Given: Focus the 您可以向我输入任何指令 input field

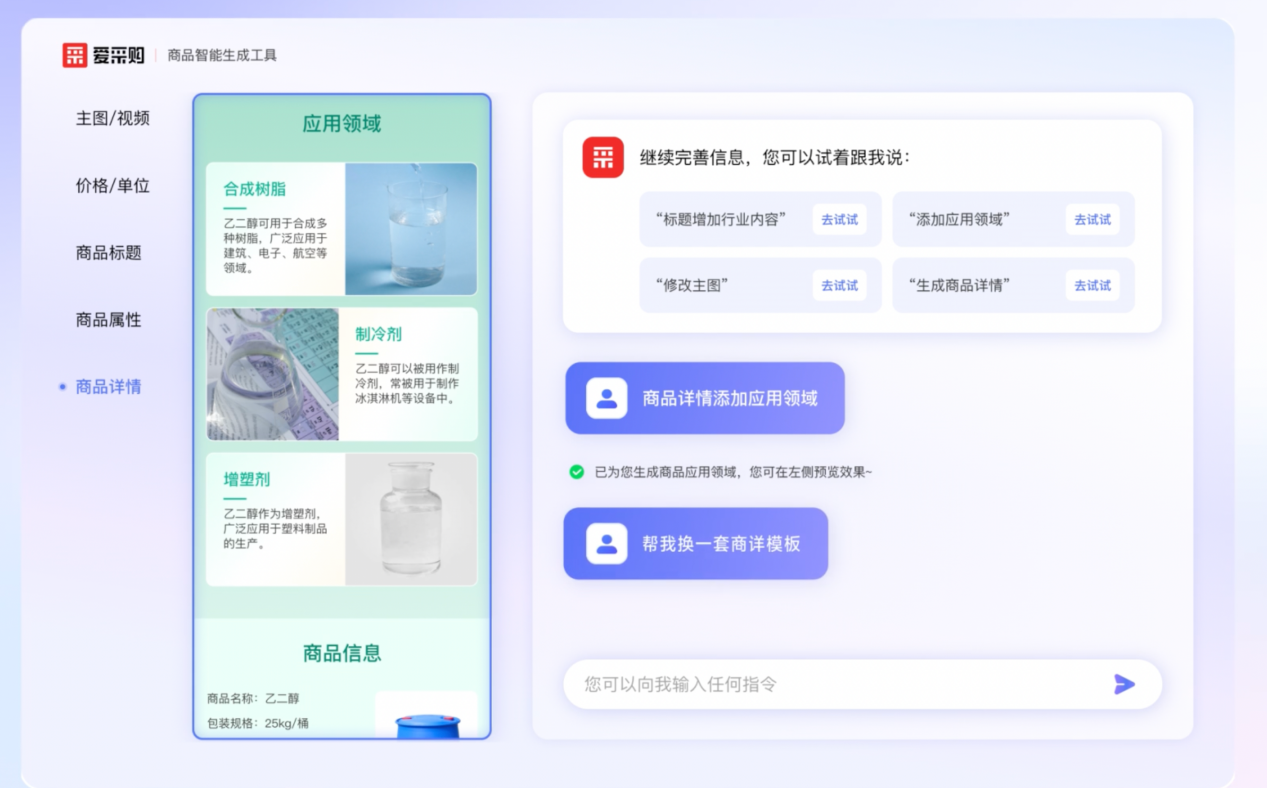Looking at the screenshot, I should click(x=862, y=684).
